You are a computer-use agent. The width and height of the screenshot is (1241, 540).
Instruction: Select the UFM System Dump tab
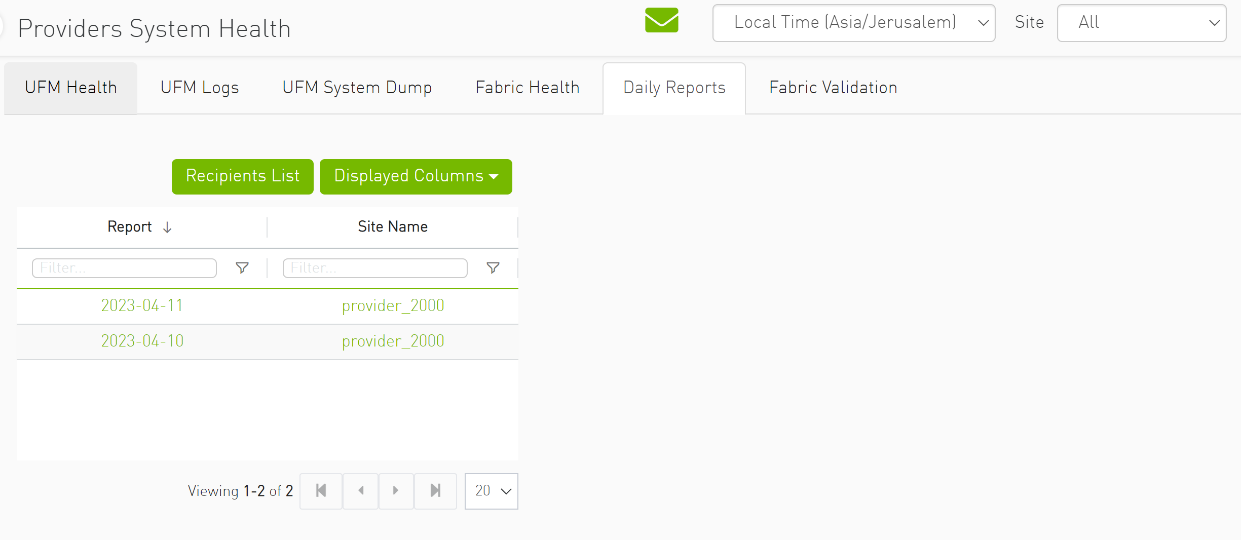(357, 88)
